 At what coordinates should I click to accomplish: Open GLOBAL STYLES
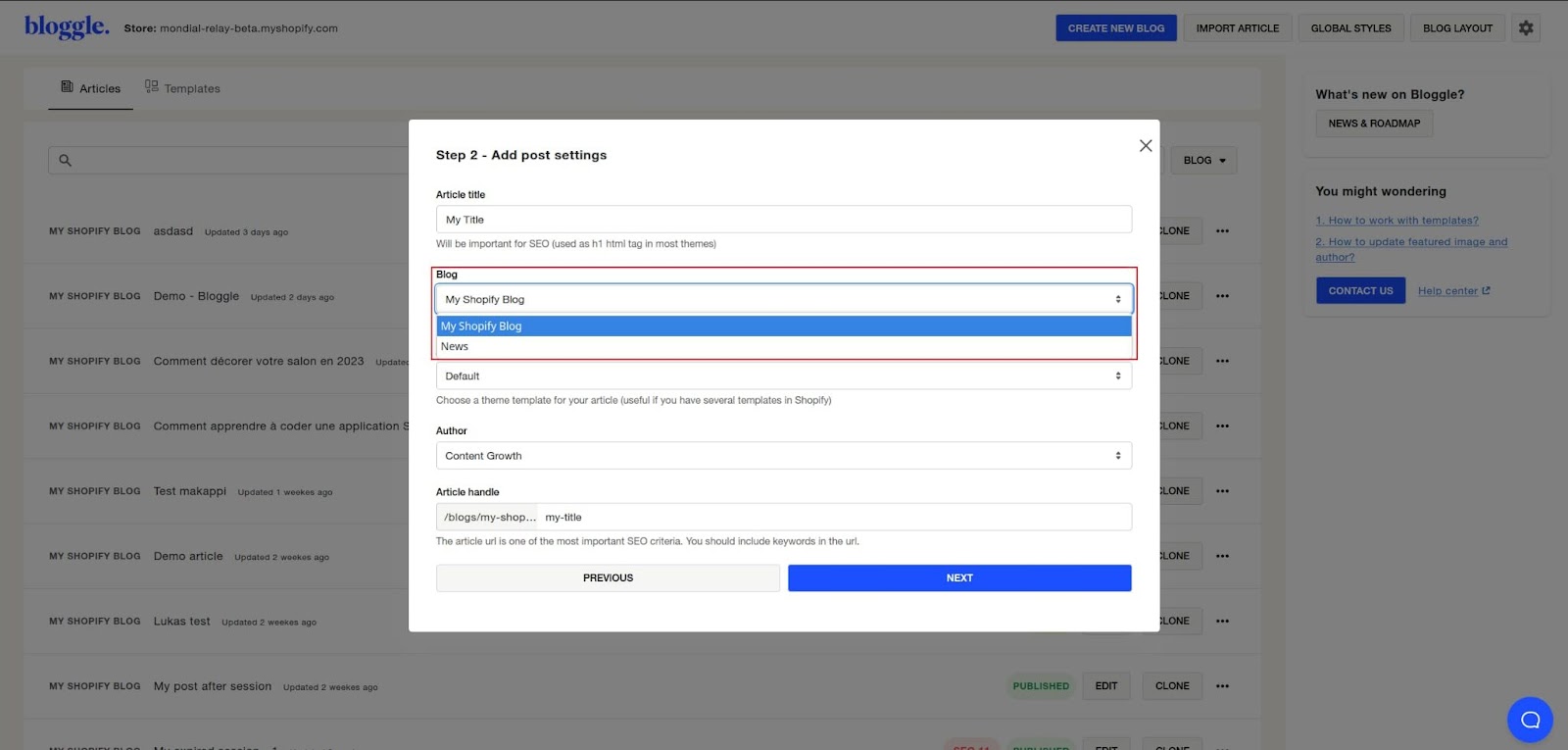pos(1351,28)
